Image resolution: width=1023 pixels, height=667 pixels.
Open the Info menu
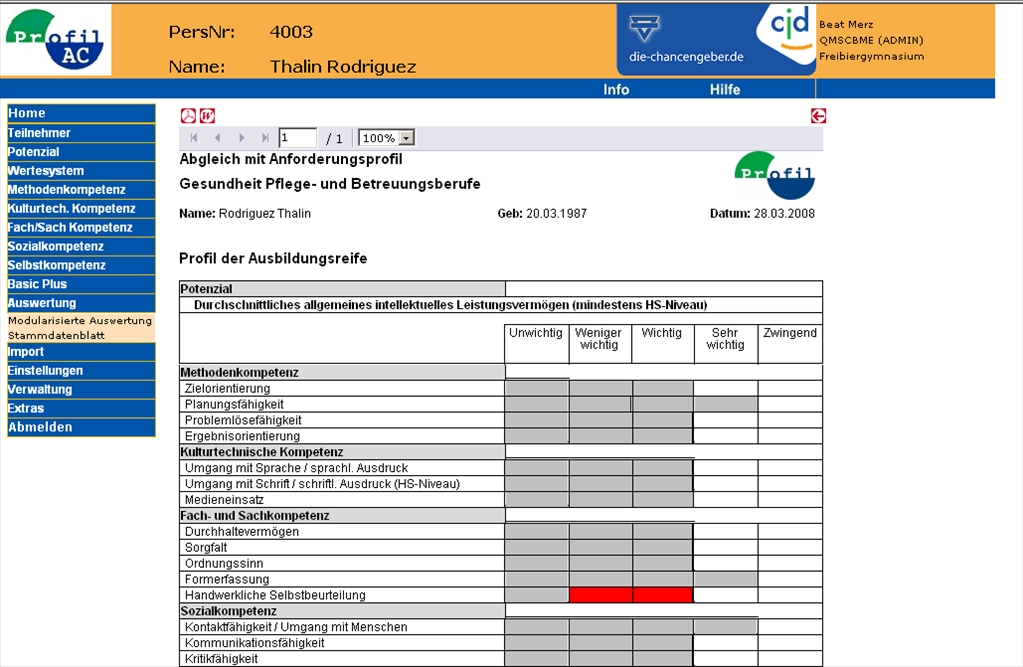click(x=616, y=90)
